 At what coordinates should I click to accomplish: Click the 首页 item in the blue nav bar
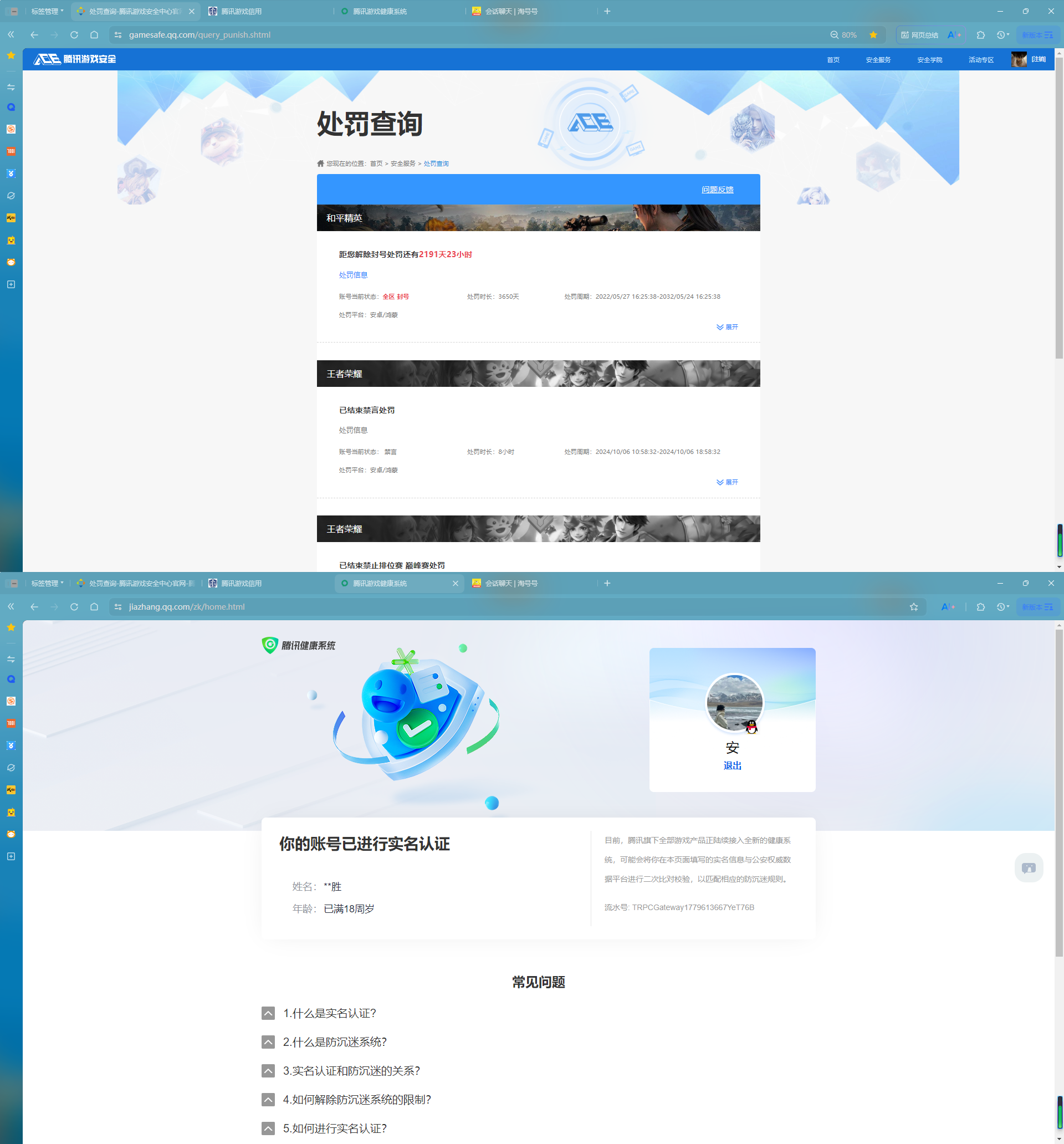833,59
